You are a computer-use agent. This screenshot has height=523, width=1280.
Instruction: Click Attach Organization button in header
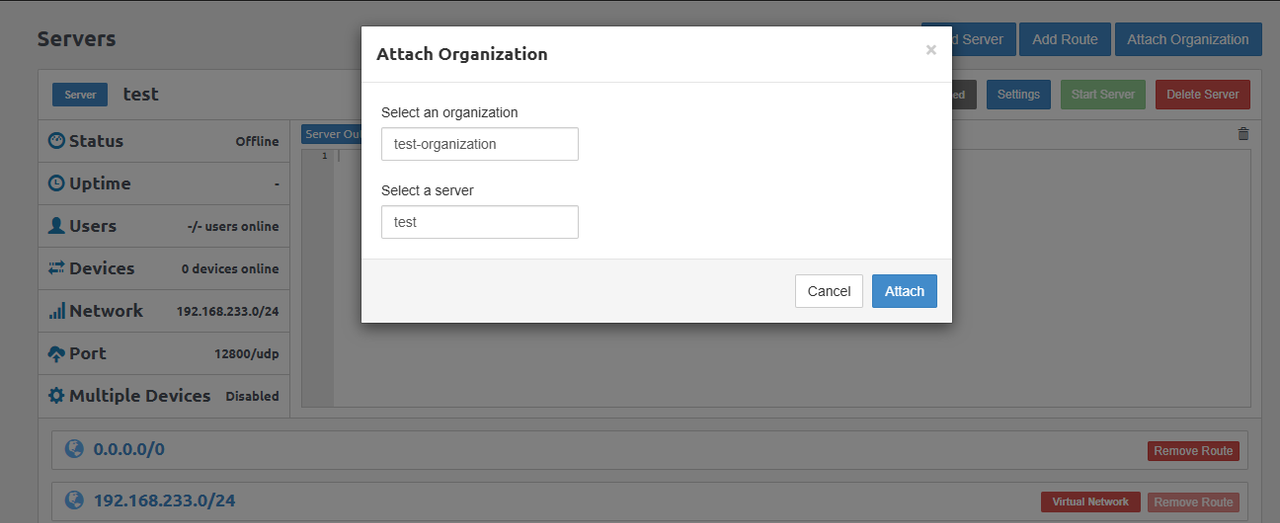point(1188,39)
